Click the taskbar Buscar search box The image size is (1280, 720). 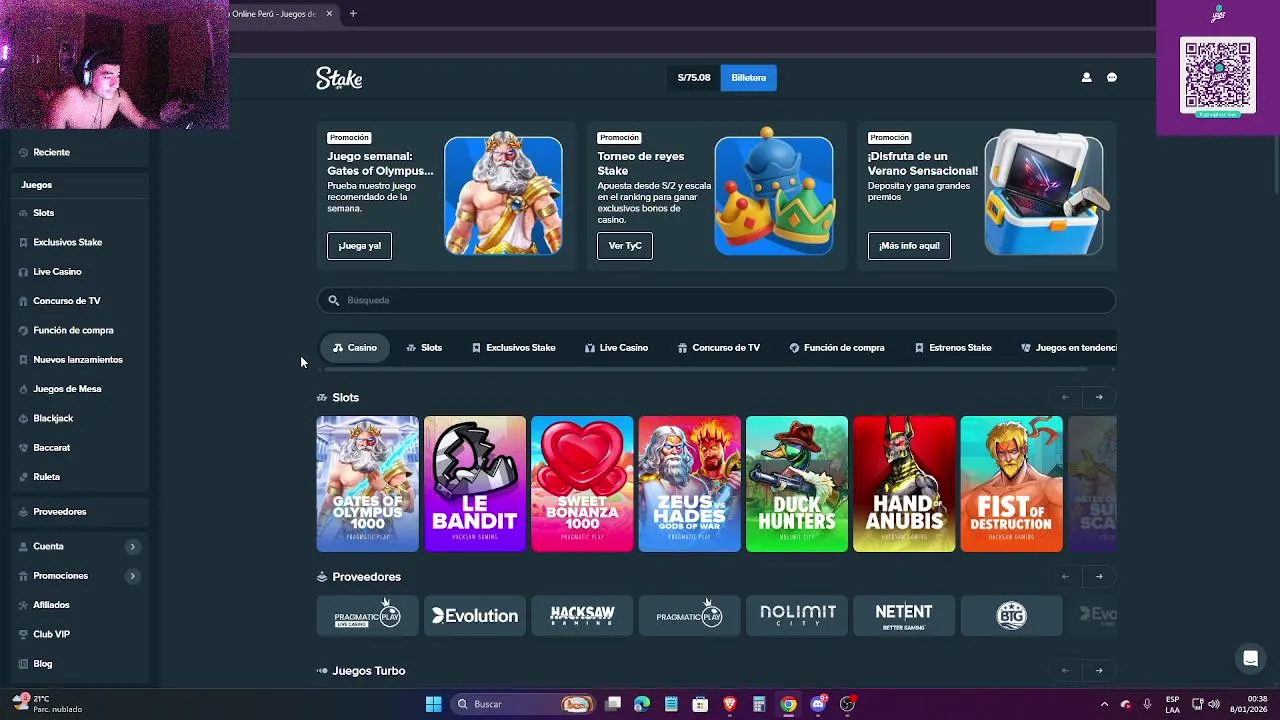coord(524,704)
